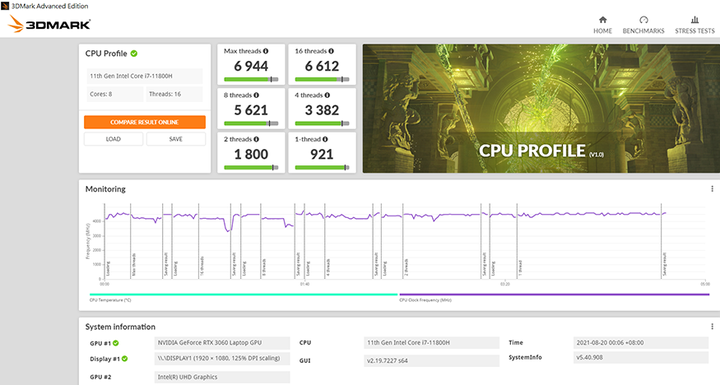Screen dimensions: 720x385
Task: Click the Cores: 8 field
Action: pos(115,94)
